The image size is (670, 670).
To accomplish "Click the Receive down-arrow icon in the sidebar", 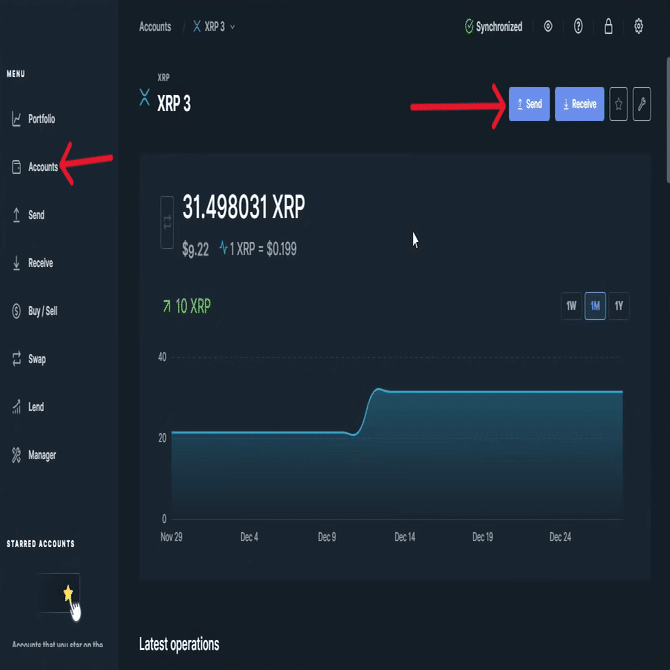I will tap(16, 263).
